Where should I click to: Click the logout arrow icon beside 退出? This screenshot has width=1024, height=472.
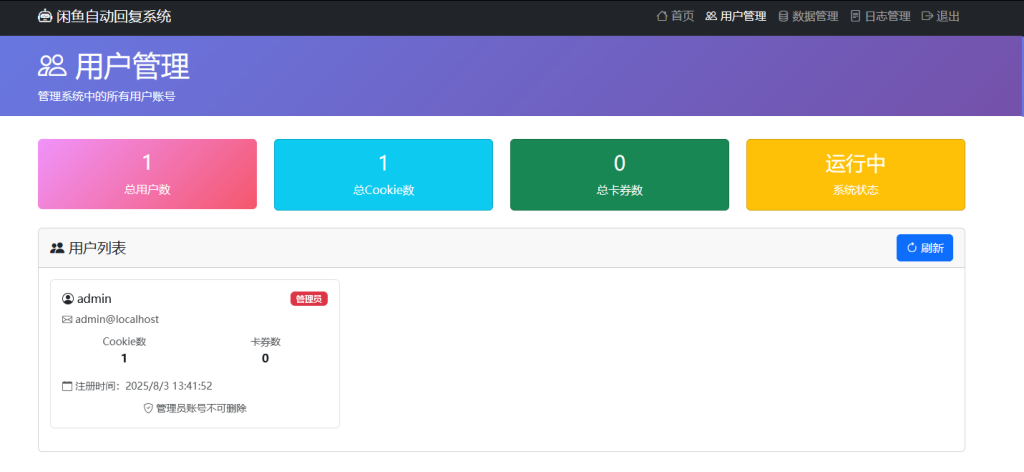[927, 16]
